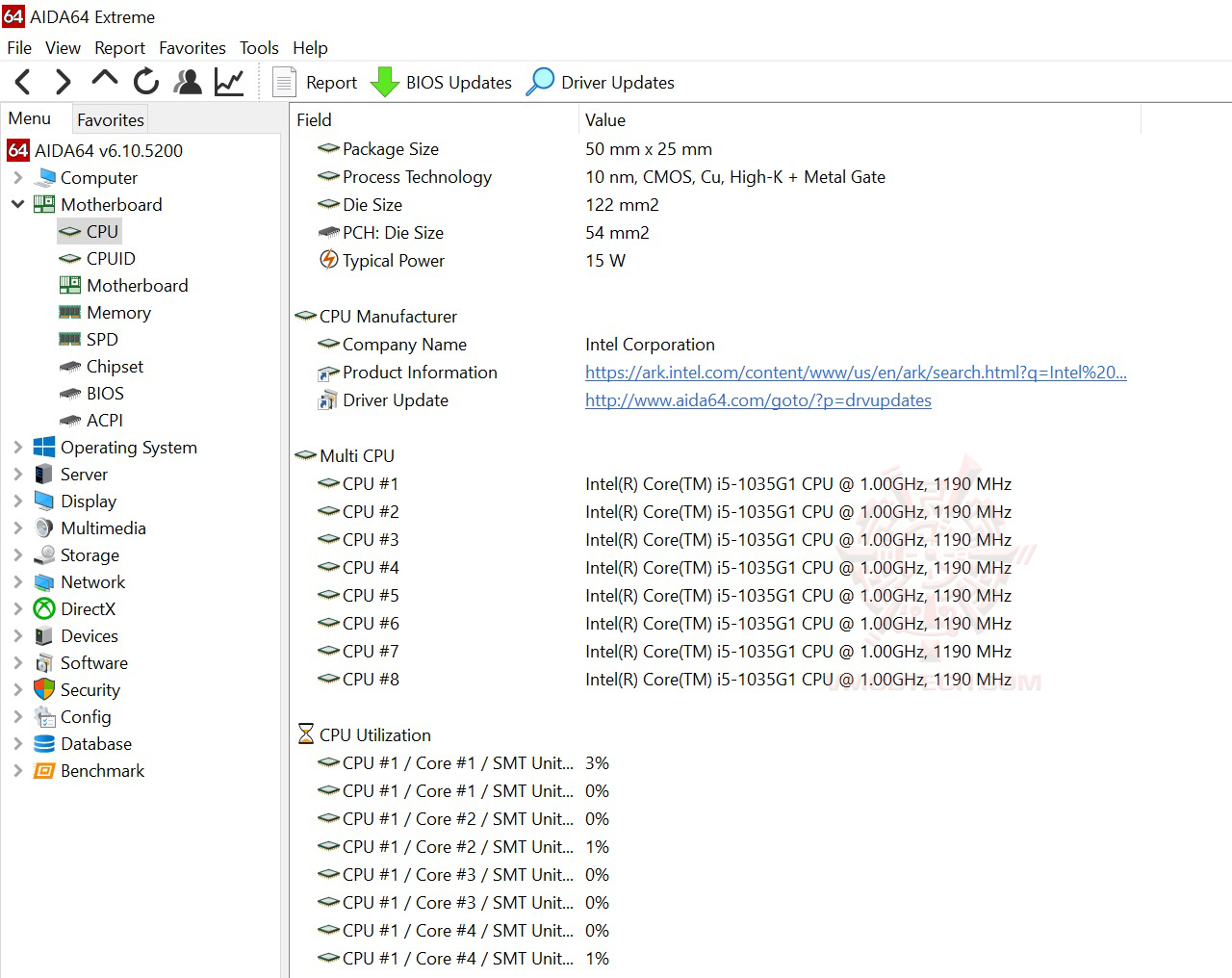Click the Multimedia speaker icon
Image resolution: width=1232 pixels, height=978 pixels.
click(44, 528)
